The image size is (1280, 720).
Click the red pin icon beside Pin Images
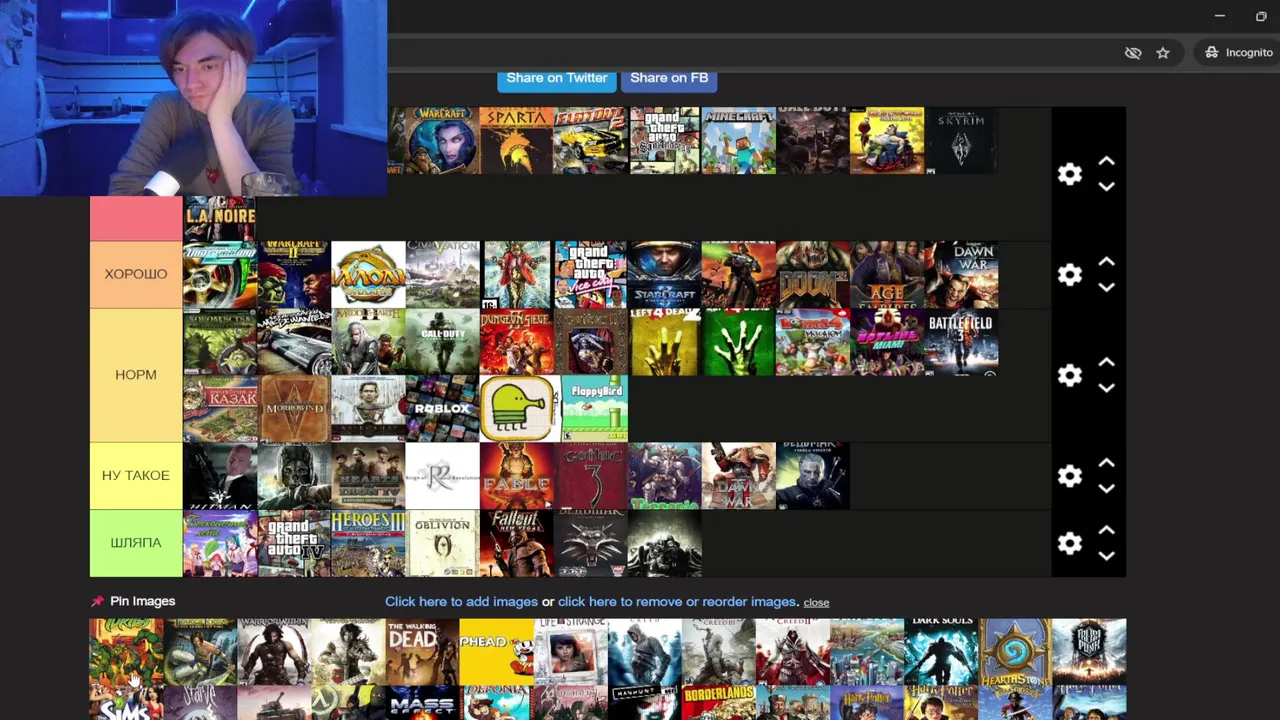coord(97,601)
